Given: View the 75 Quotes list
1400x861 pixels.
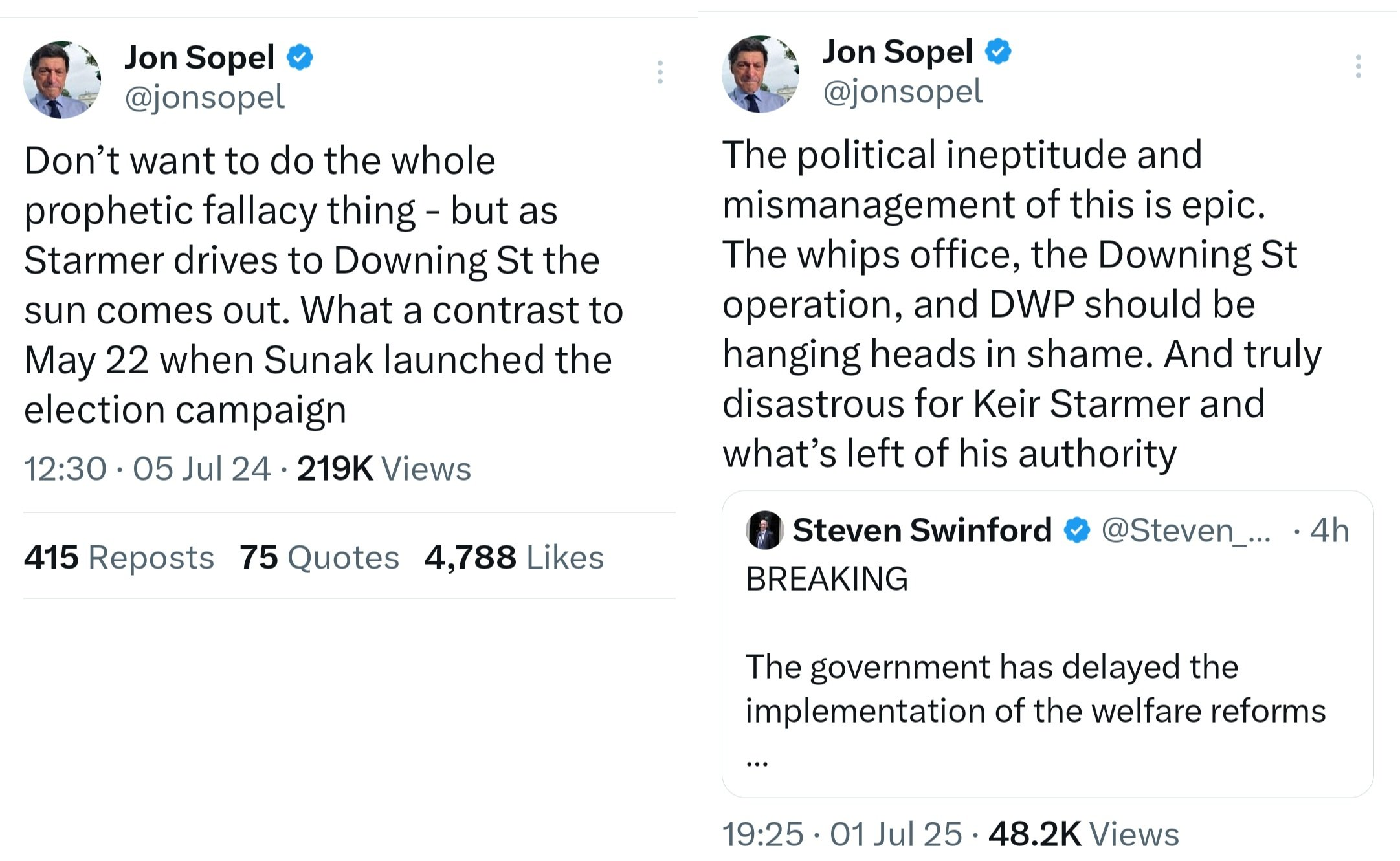Looking at the screenshot, I should pyautogui.click(x=319, y=557).
